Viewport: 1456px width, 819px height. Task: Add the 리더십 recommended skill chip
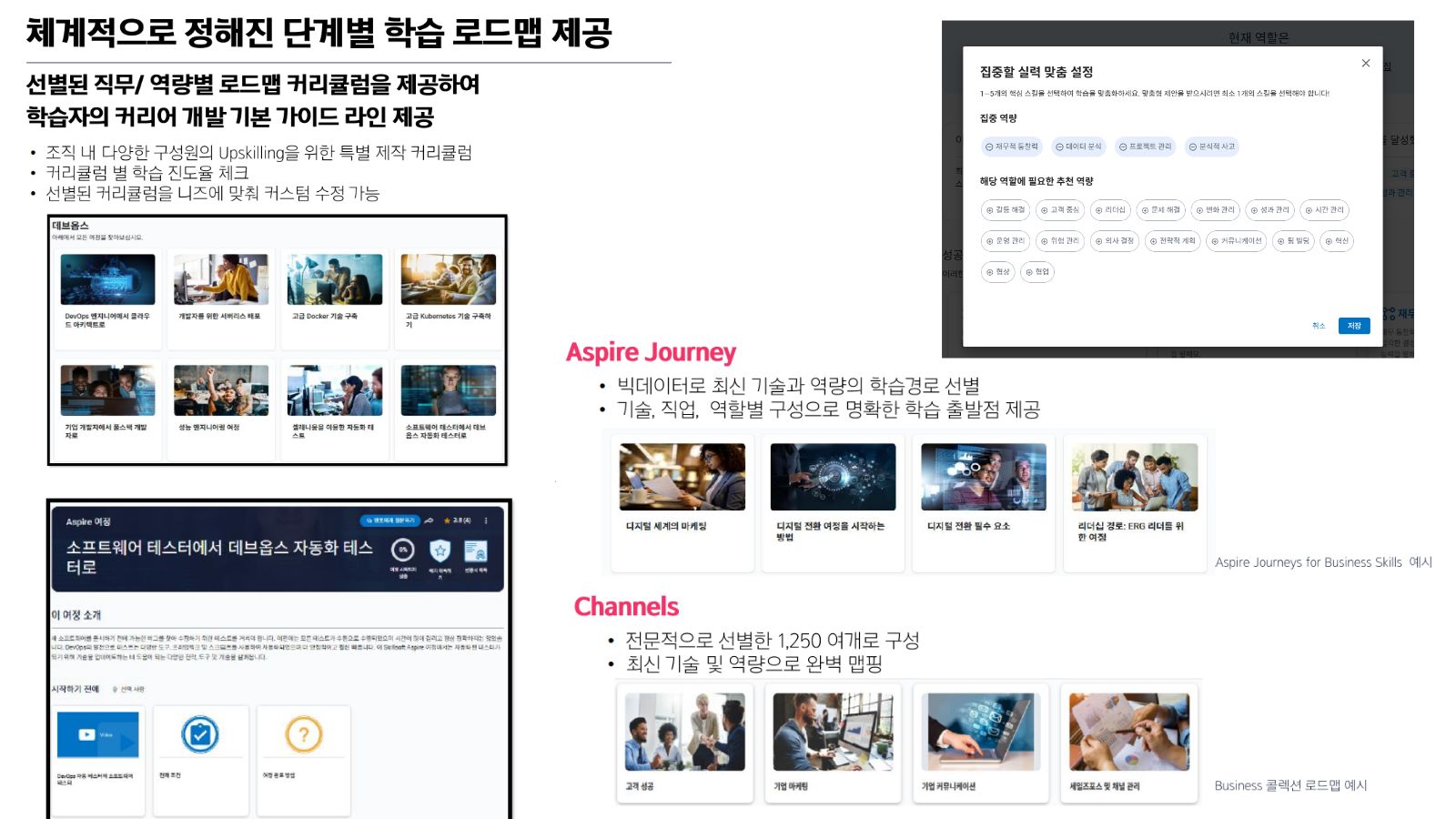(x=1110, y=210)
